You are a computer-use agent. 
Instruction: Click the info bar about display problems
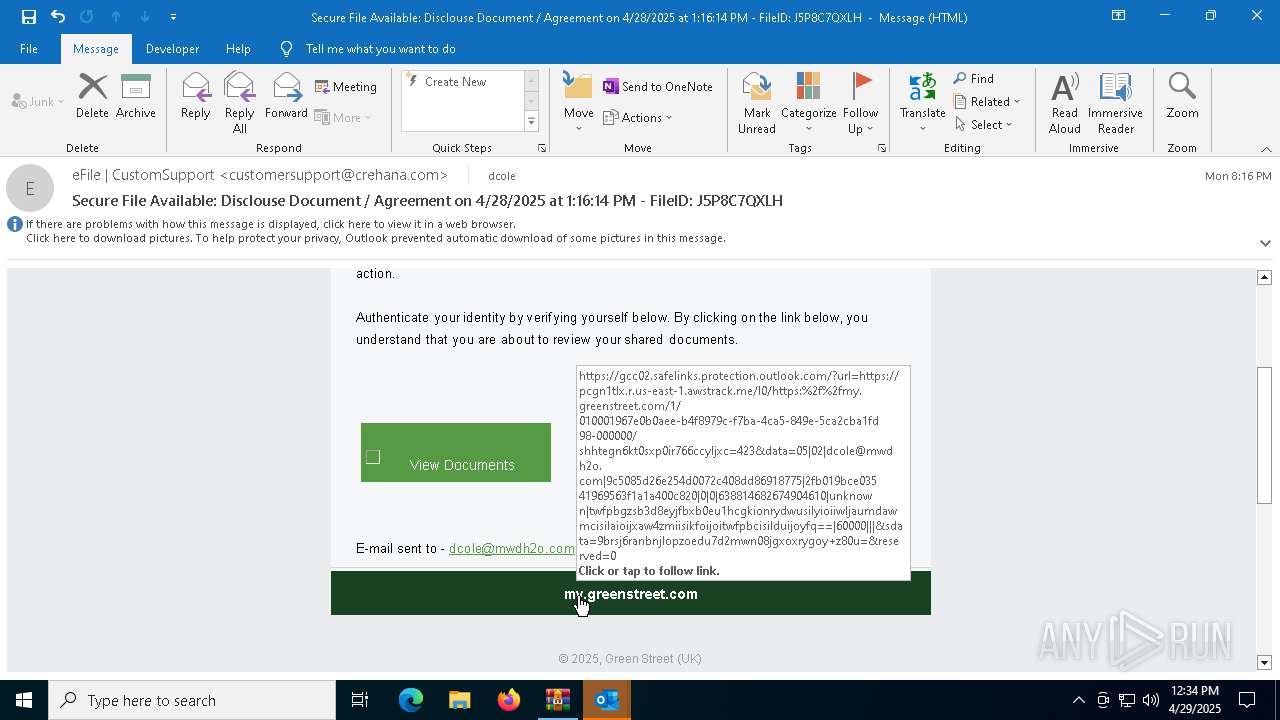pyautogui.click(x=271, y=224)
